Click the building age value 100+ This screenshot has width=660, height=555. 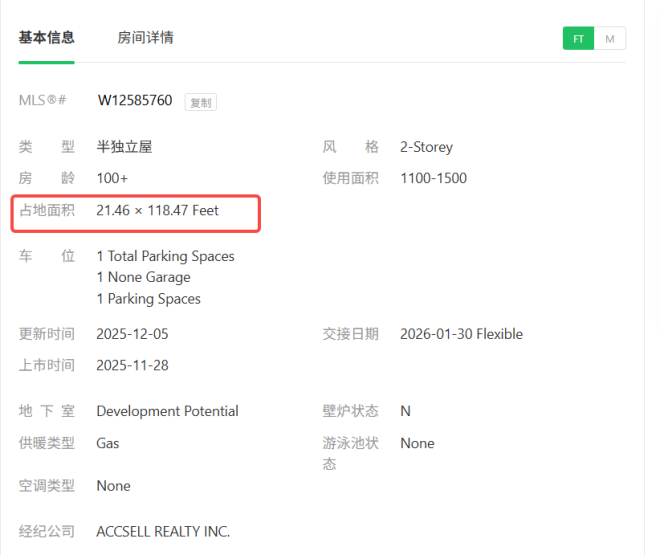[112, 178]
